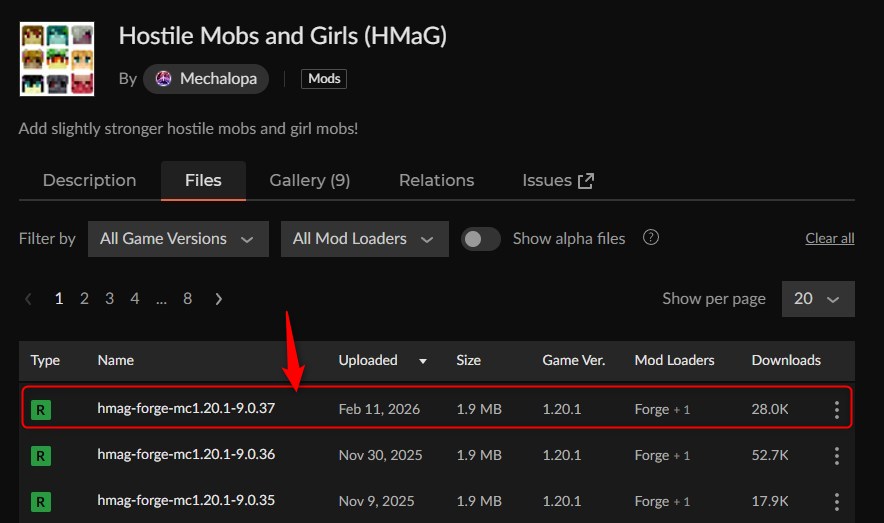The image size is (884, 523).
Task: Click the upload date Nov 30, 2025
Action: coord(380,455)
